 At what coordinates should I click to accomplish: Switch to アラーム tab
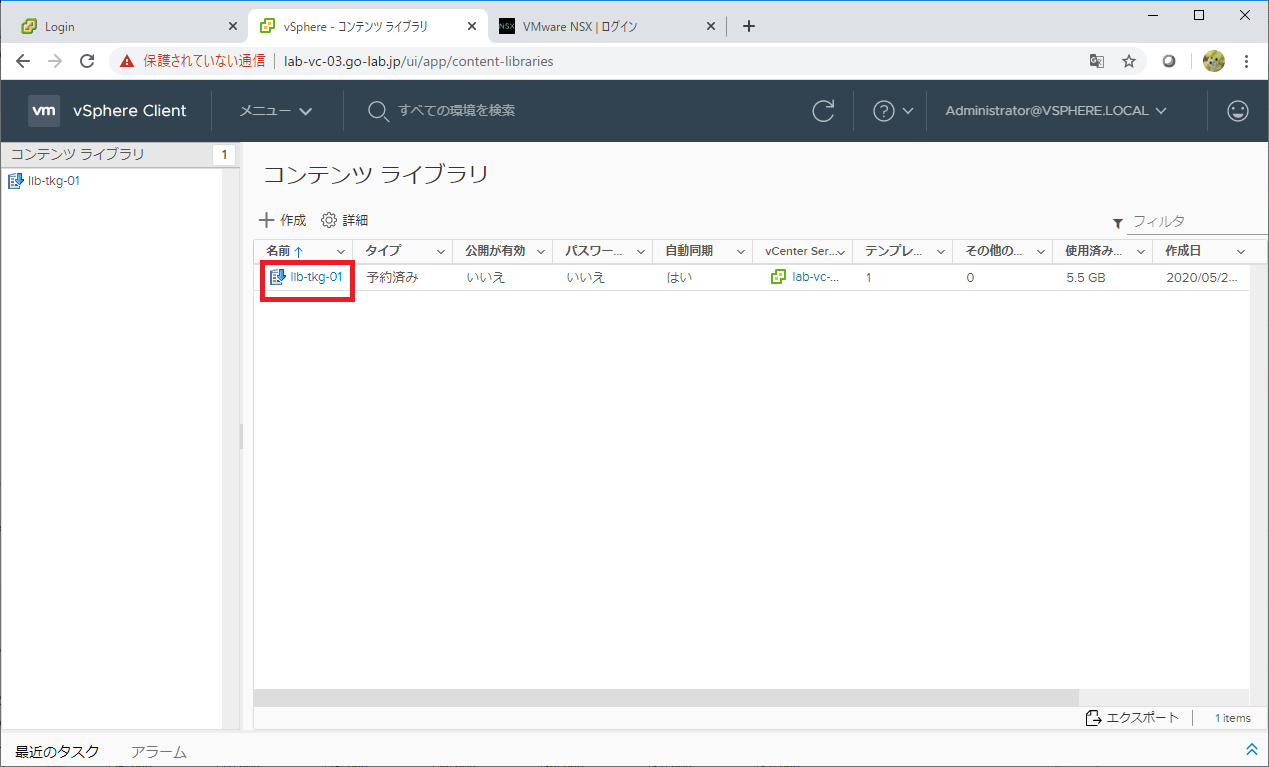coord(159,752)
